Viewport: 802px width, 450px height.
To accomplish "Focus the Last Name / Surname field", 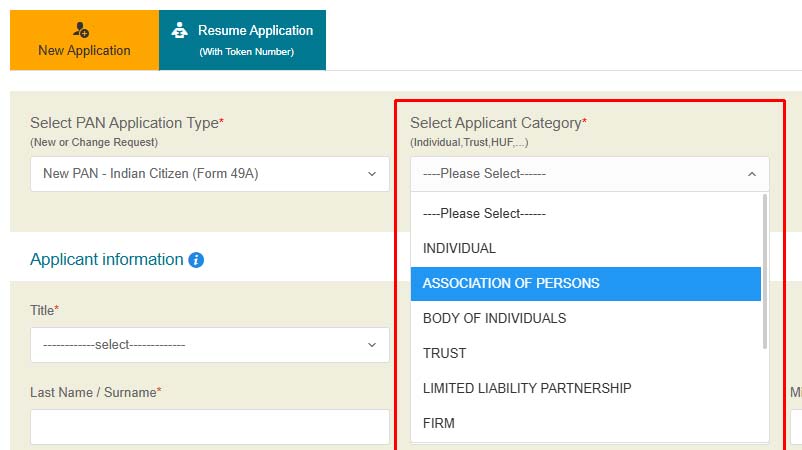I will pyautogui.click(x=209, y=427).
